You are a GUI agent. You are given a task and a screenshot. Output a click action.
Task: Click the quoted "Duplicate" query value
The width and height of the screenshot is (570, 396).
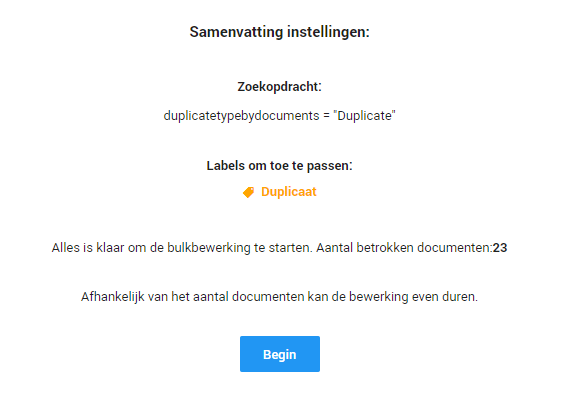click(x=364, y=116)
